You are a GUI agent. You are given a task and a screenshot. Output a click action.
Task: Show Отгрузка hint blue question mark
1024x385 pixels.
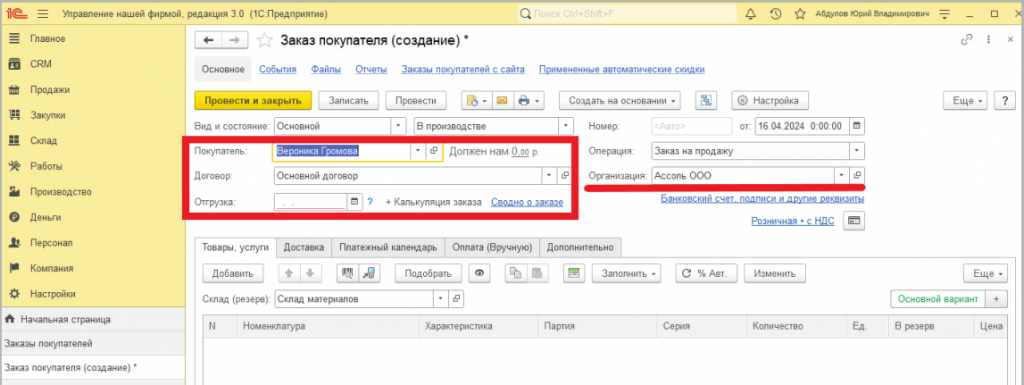pos(370,202)
